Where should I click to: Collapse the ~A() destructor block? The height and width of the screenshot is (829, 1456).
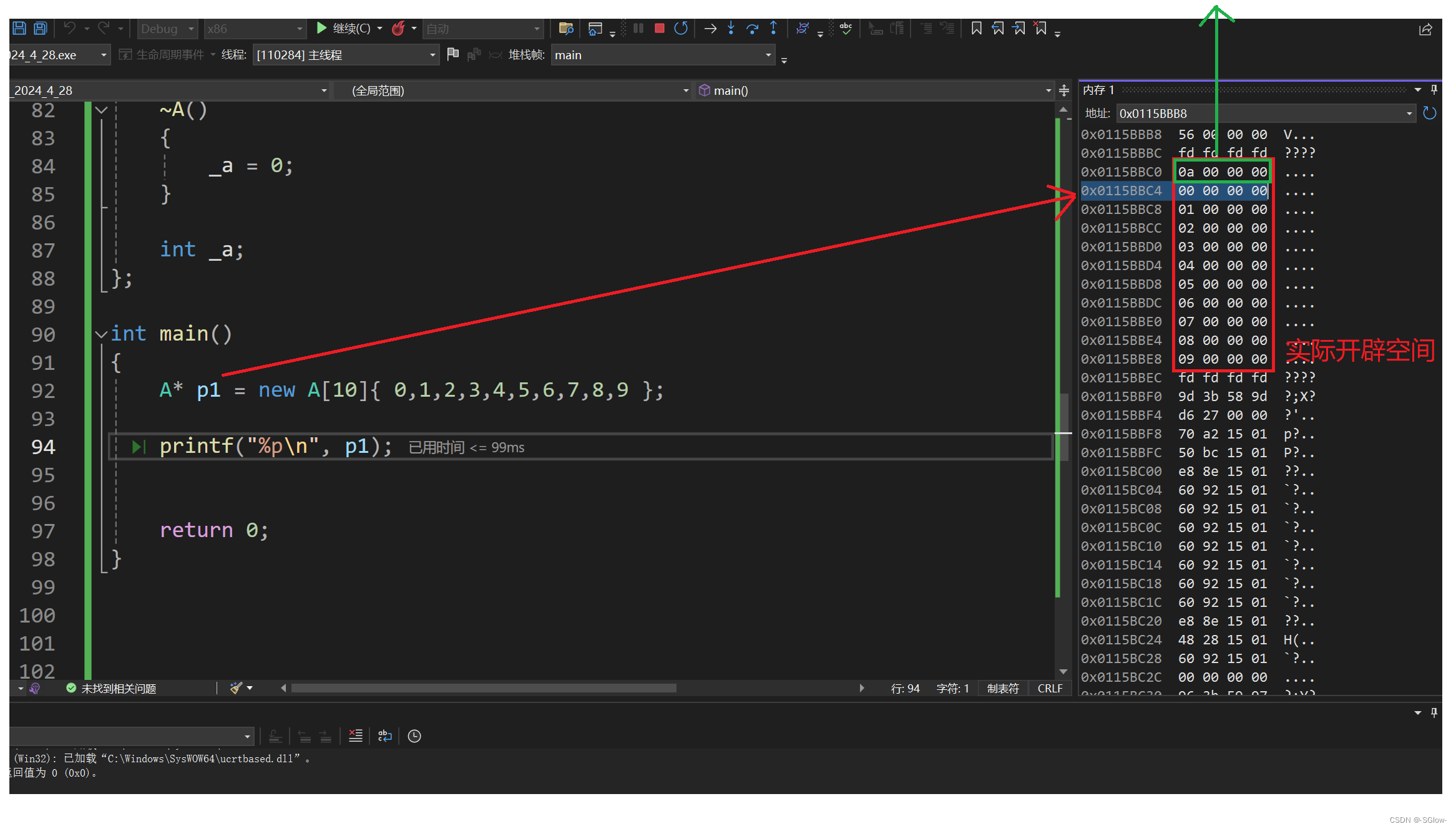(x=101, y=110)
